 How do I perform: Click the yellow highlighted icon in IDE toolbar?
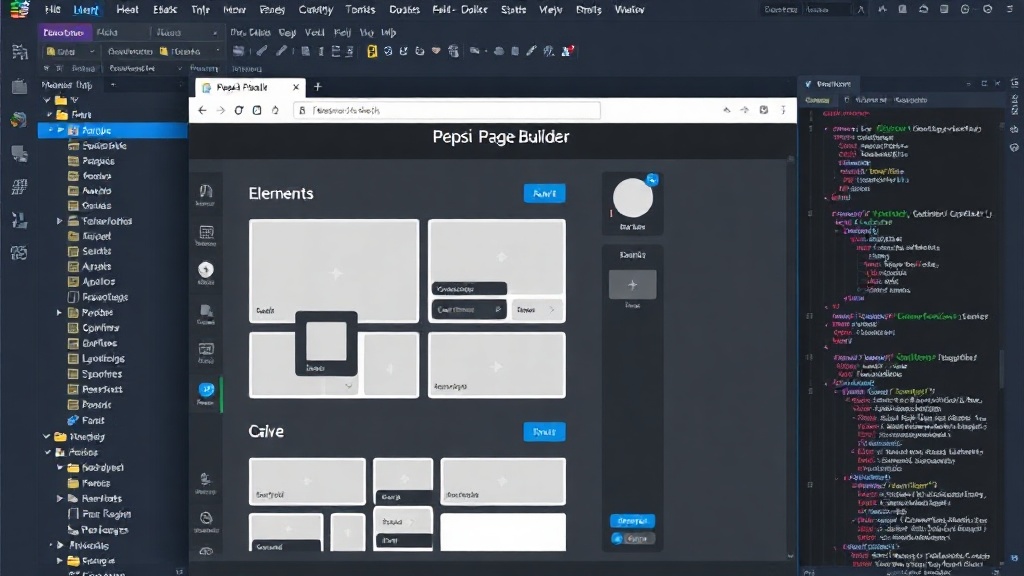coord(372,51)
